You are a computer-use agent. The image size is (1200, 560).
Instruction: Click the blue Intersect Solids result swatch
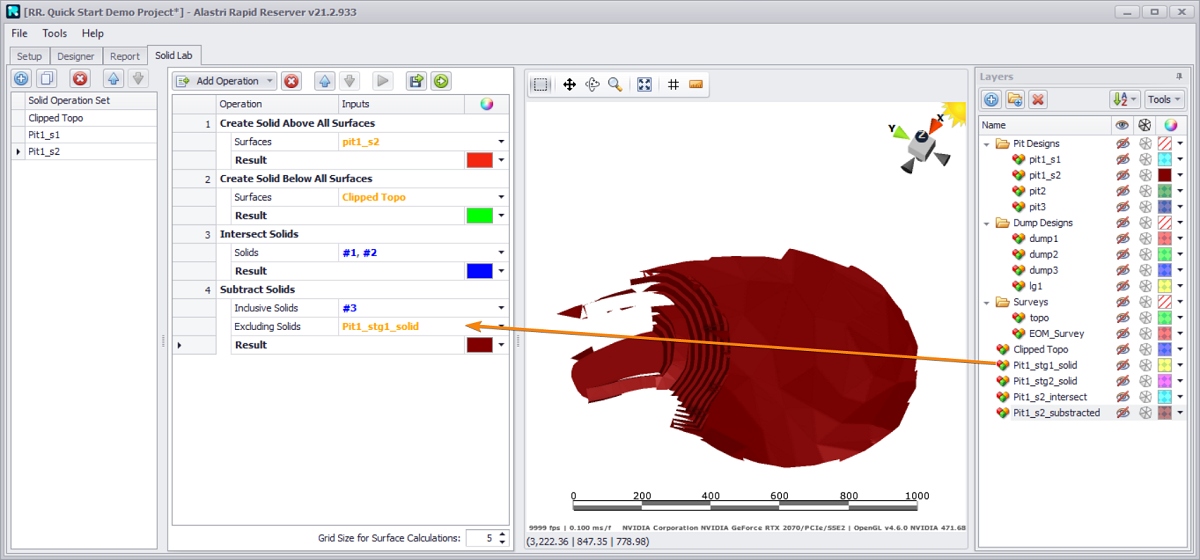pyautogui.click(x=479, y=271)
